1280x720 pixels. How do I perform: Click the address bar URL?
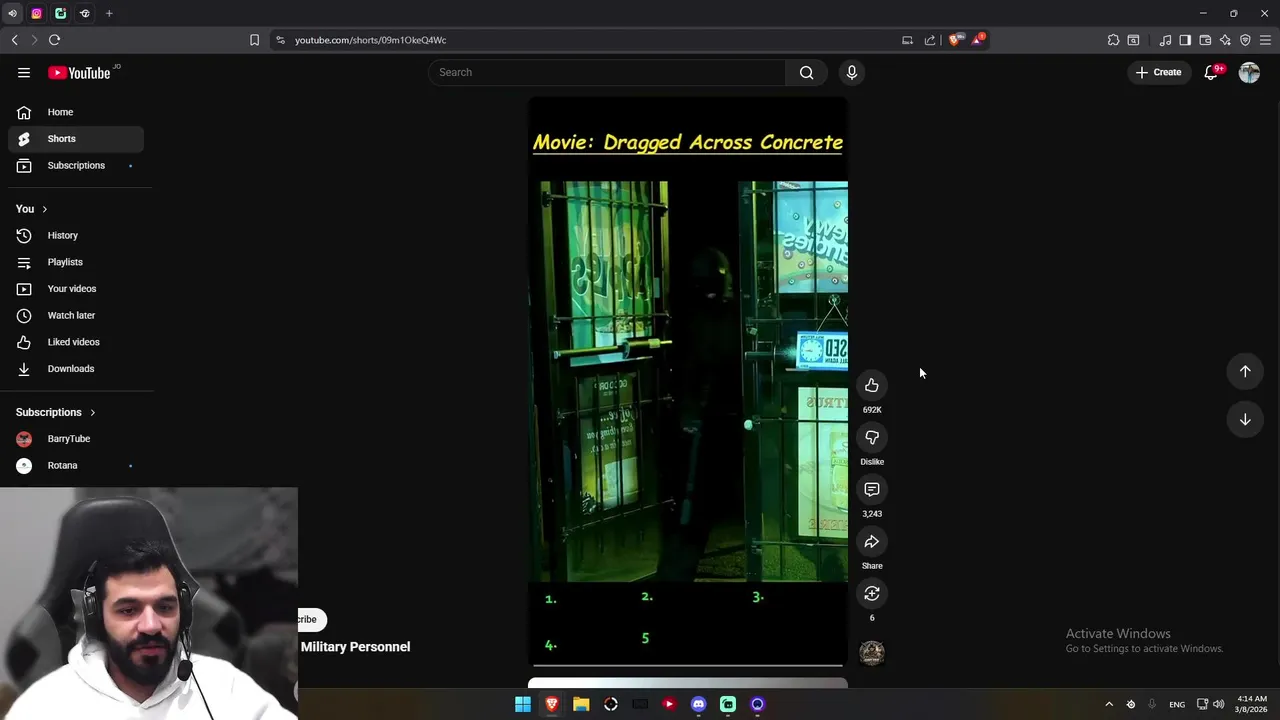coord(370,40)
